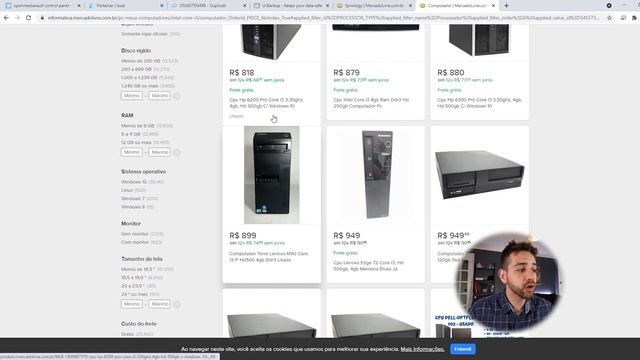Close the Portainer tab
This screenshot has height=360, width=640.
[162, 6]
